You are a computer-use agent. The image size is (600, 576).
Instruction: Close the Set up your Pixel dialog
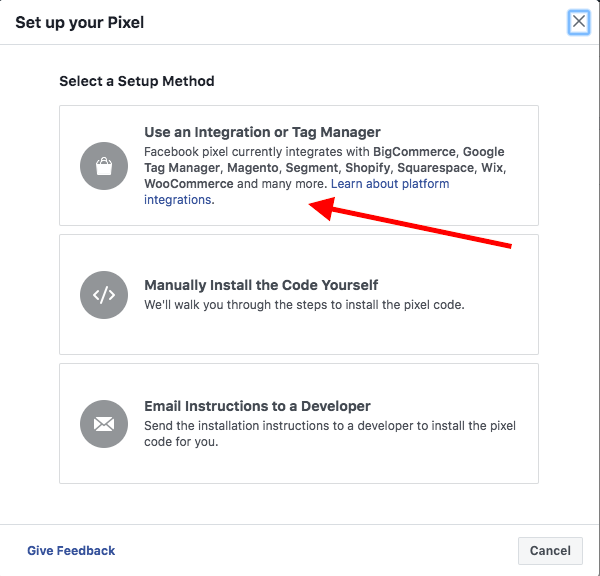(x=578, y=22)
